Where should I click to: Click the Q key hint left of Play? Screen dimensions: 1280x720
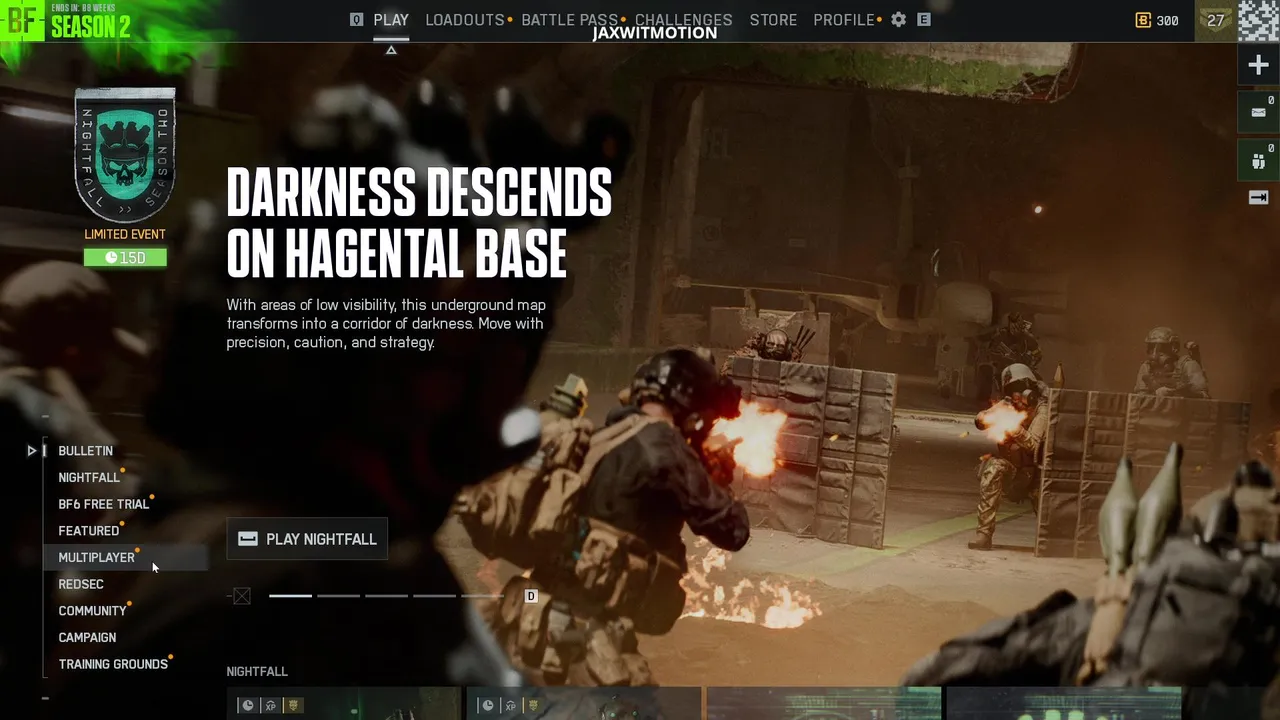356,20
